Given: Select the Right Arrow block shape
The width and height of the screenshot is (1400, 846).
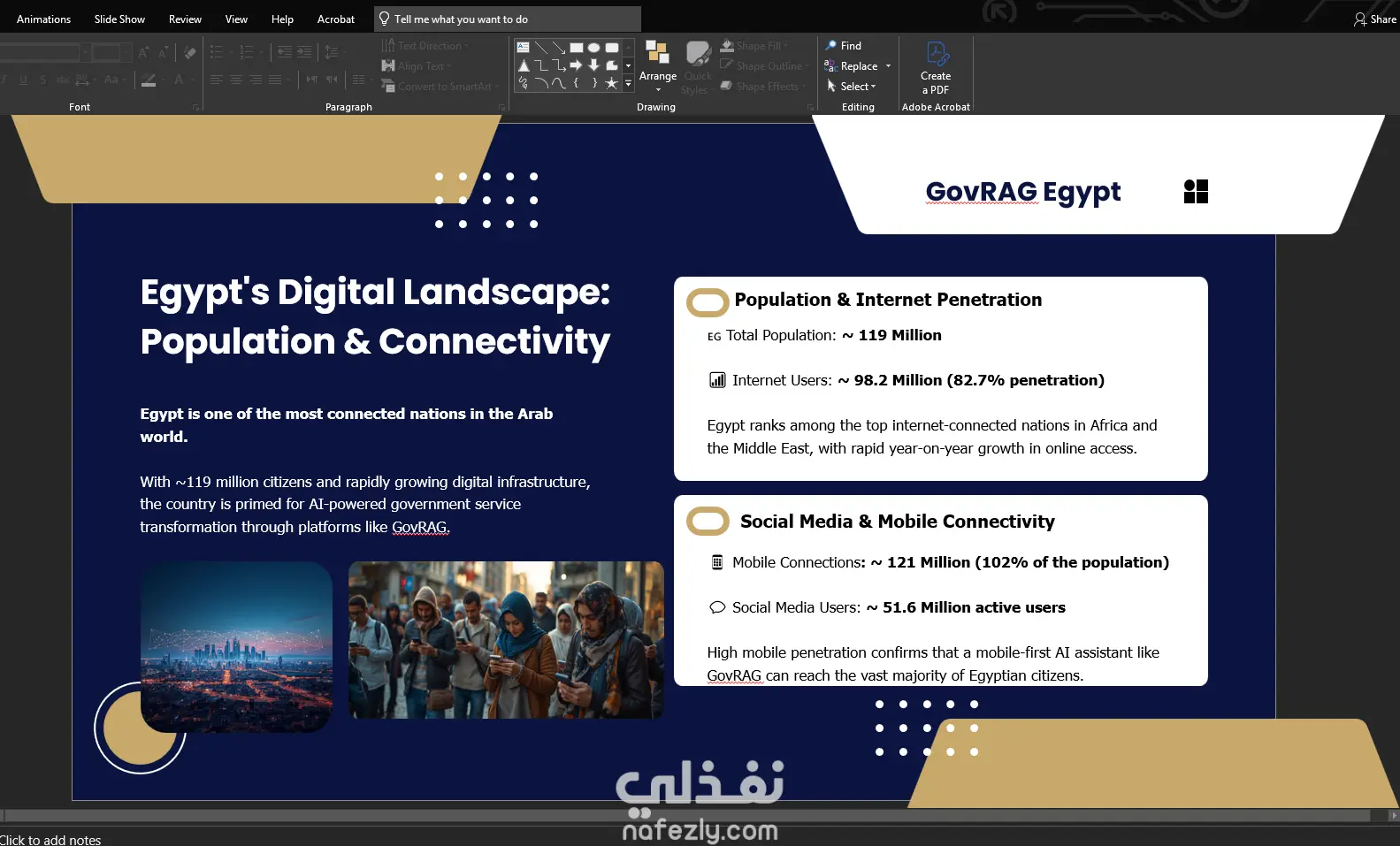Looking at the screenshot, I should pyautogui.click(x=576, y=65).
